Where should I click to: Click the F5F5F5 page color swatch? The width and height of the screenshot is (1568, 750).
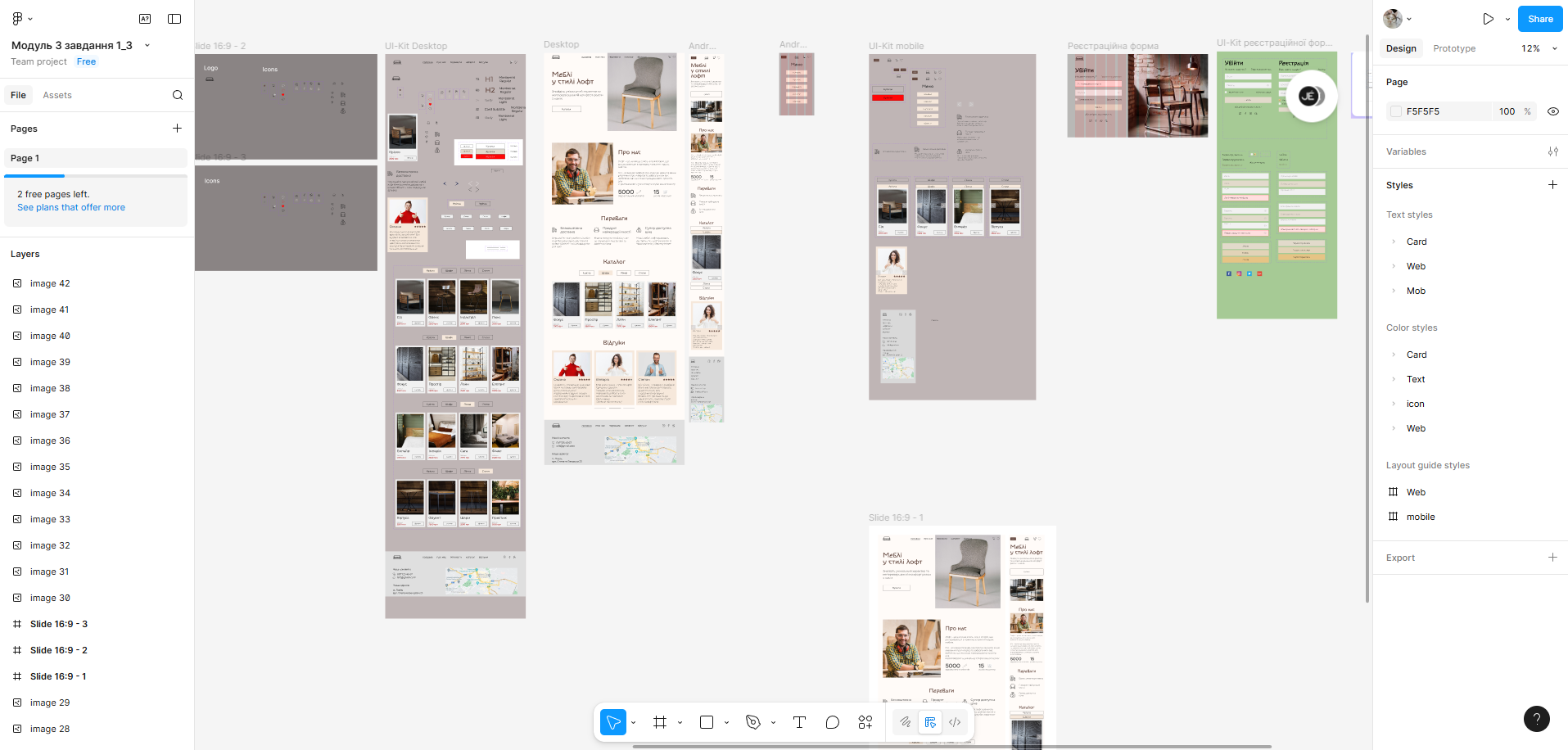(1396, 111)
